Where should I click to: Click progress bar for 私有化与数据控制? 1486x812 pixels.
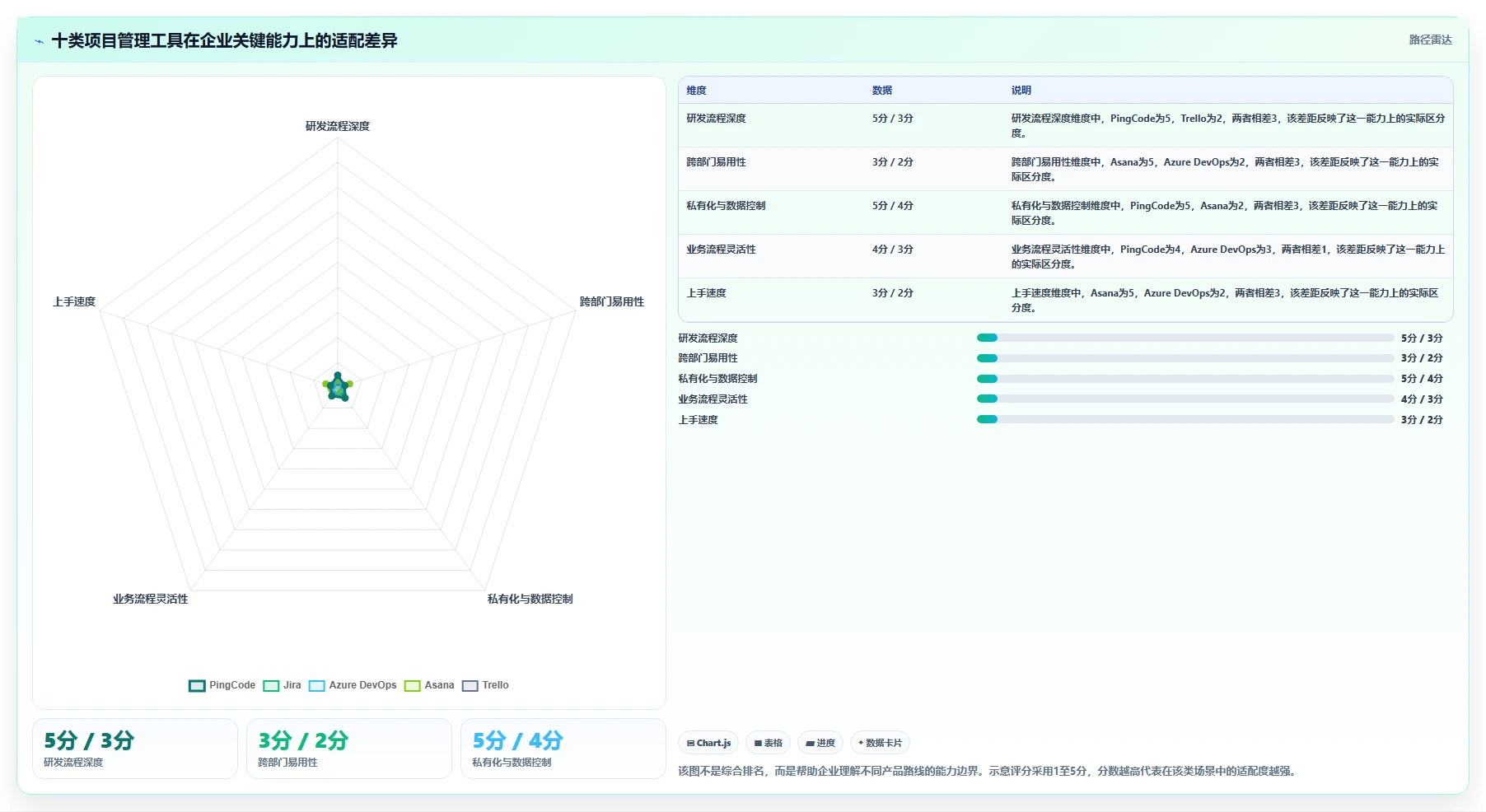(1185, 379)
